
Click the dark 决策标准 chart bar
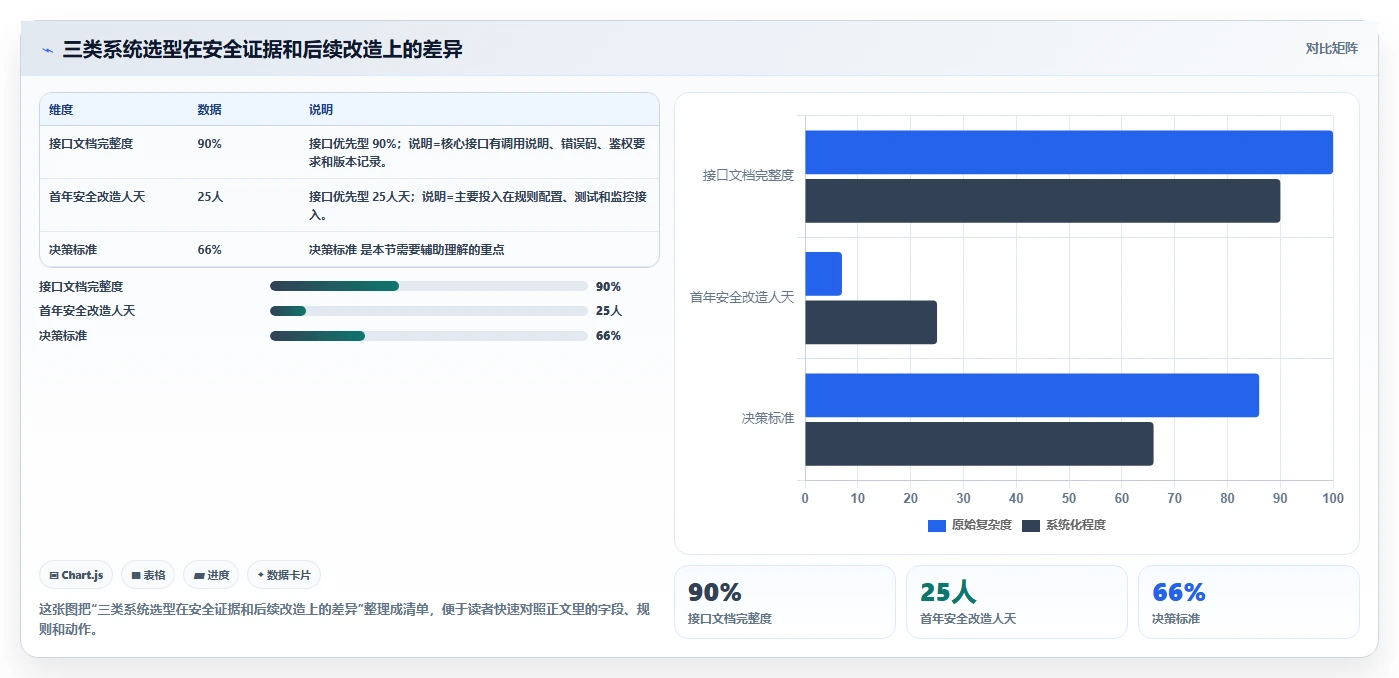[979, 444]
